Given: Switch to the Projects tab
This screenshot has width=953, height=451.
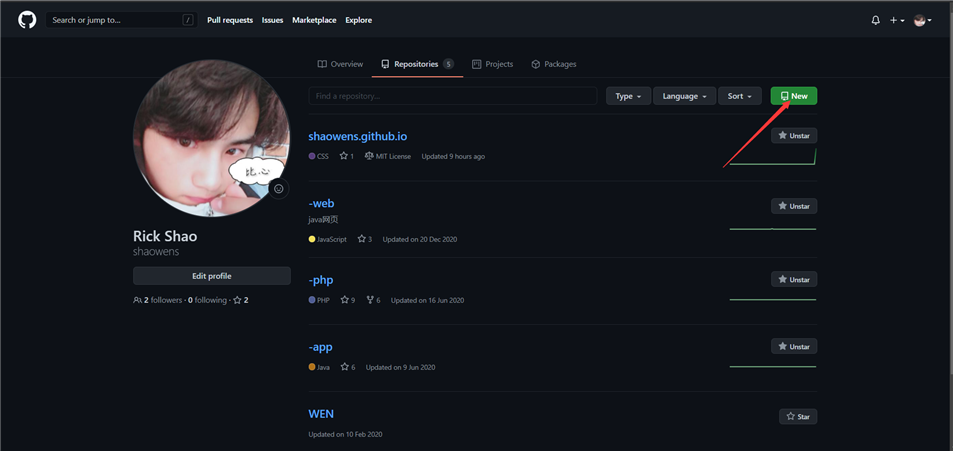Looking at the screenshot, I should point(492,64).
